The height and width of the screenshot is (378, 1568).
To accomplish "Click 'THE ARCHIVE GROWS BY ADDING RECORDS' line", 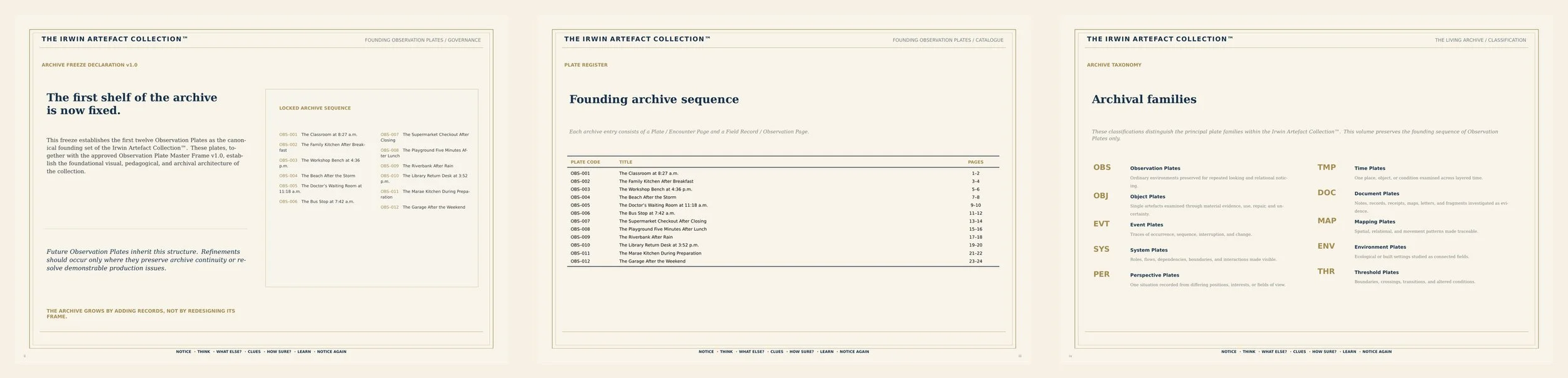I will coord(140,313).
